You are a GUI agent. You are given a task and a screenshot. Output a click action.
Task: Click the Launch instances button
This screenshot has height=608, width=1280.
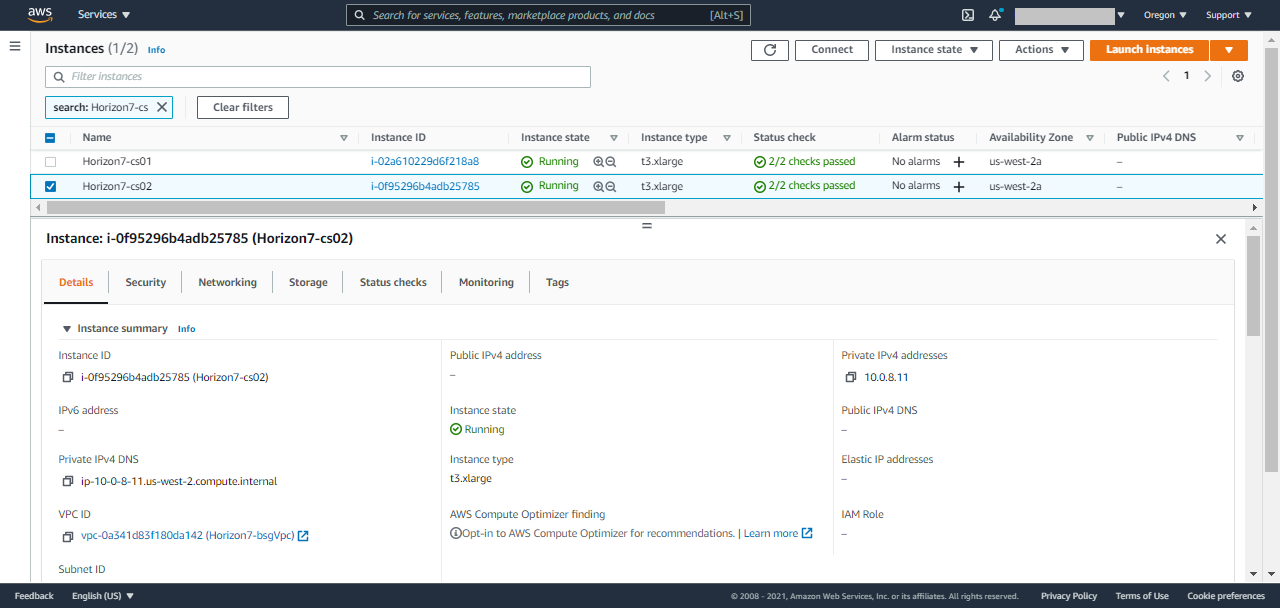coord(1148,49)
